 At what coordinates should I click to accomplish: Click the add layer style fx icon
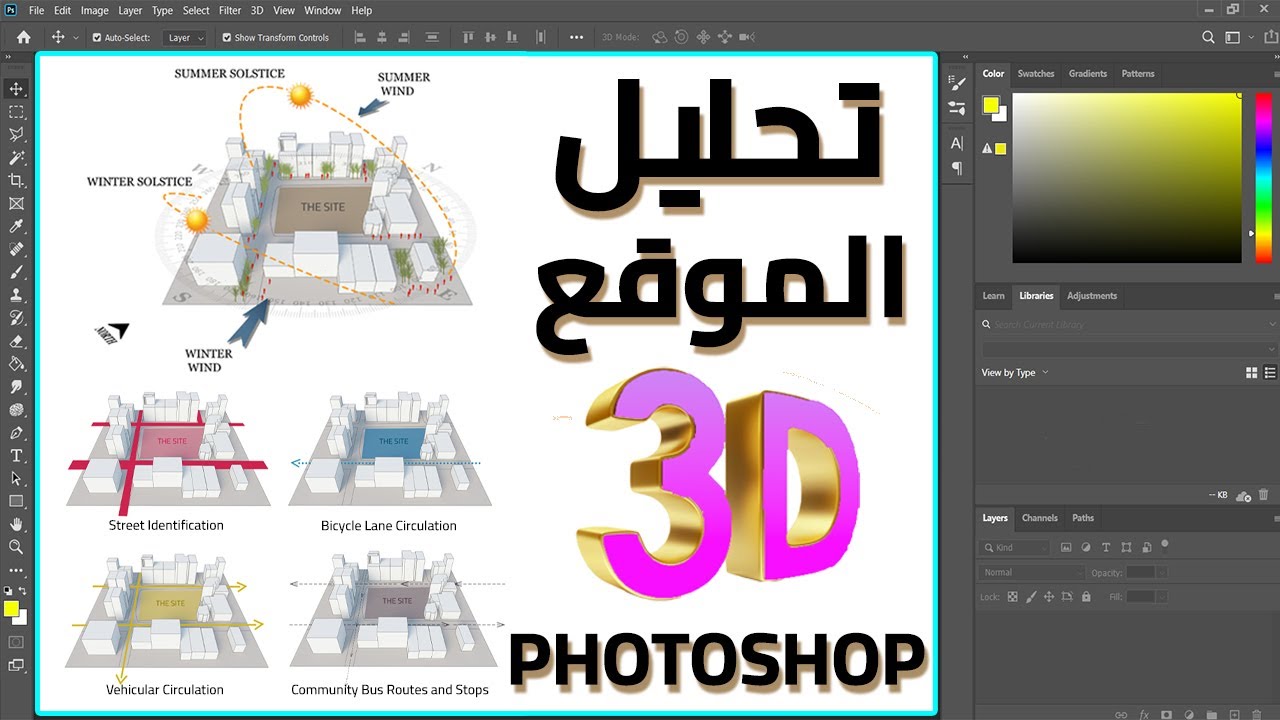point(1144,714)
